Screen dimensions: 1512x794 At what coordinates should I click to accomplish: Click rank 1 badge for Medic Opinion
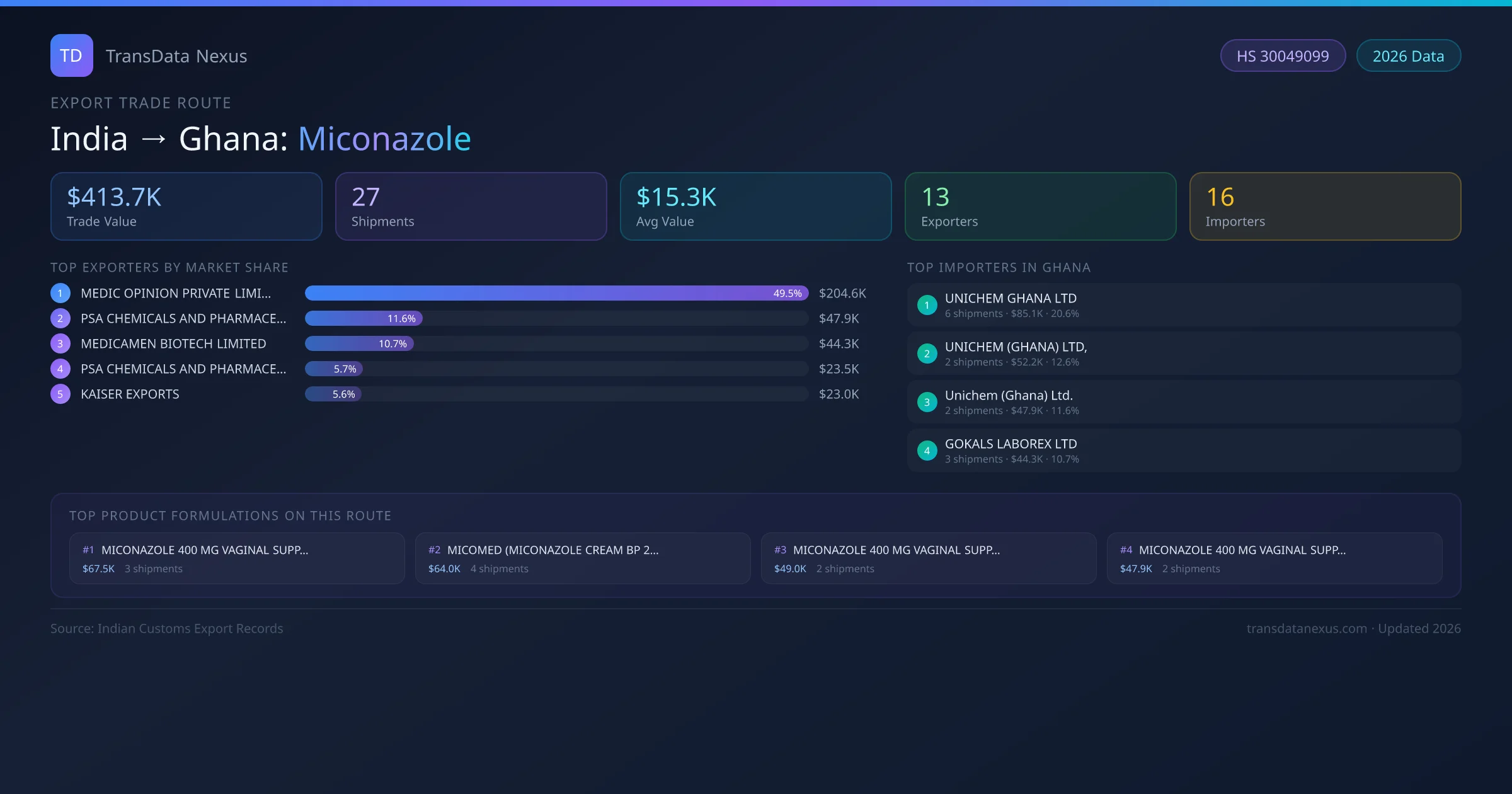(x=60, y=293)
